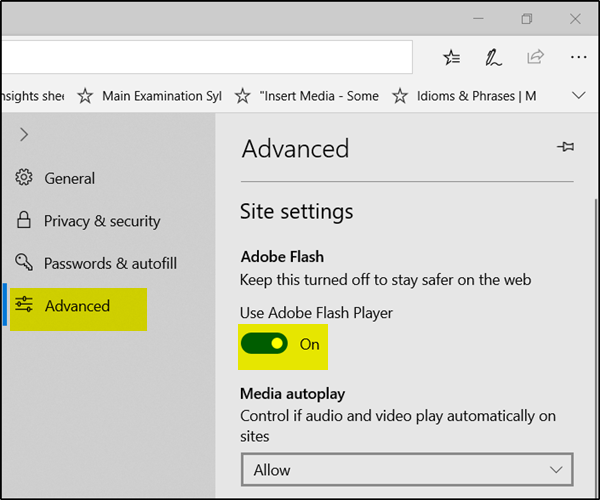Pin the settings pane with pin icon
The width and height of the screenshot is (600, 500).
565,148
